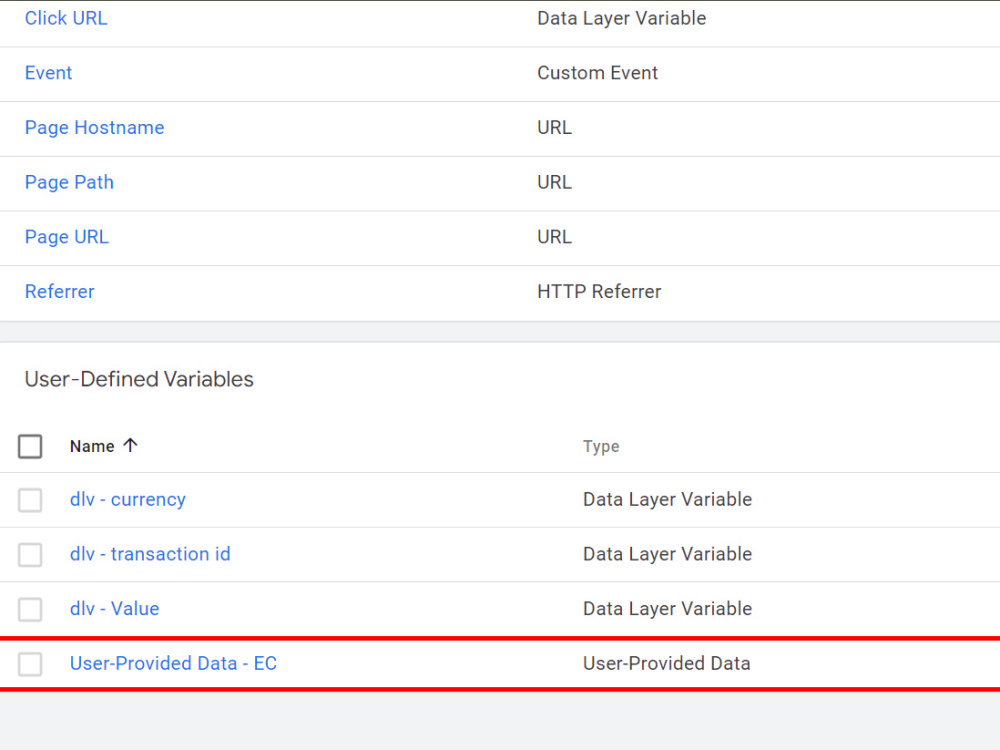This screenshot has height=750, width=1000.
Task: Click the Type column header
Action: [x=601, y=446]
